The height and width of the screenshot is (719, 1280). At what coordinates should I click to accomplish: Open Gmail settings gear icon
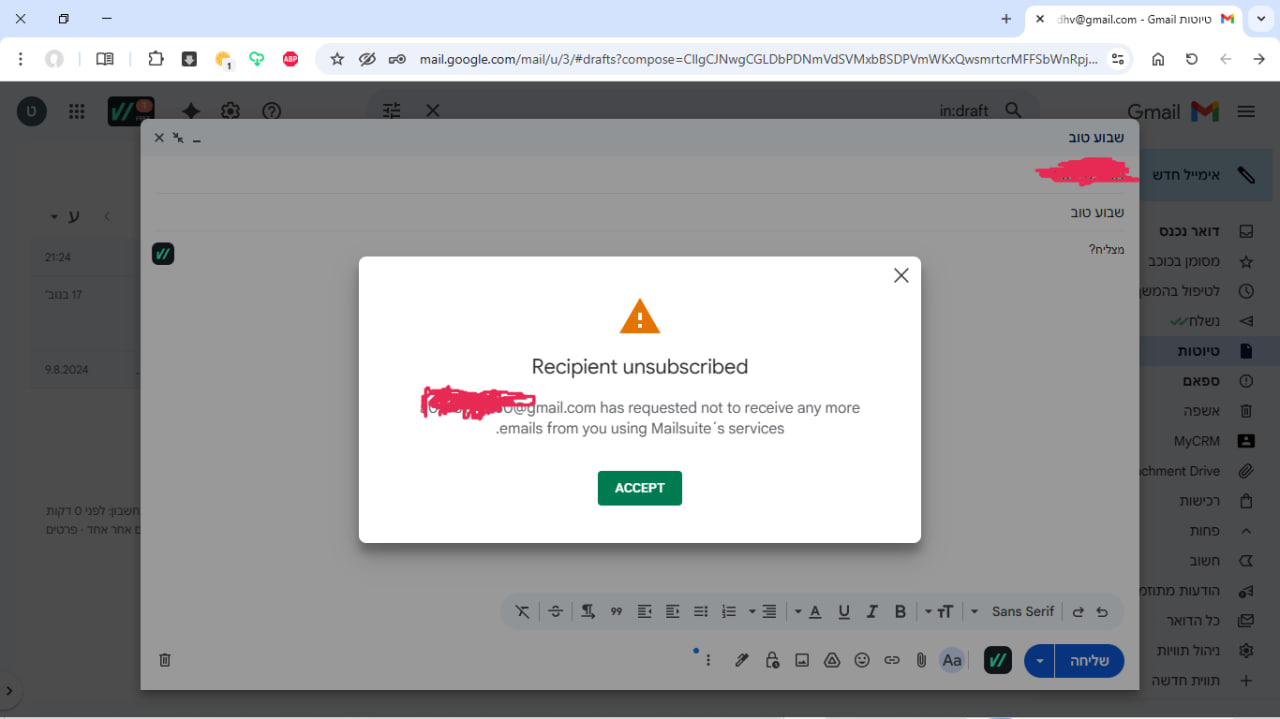(x=231, y=111)
